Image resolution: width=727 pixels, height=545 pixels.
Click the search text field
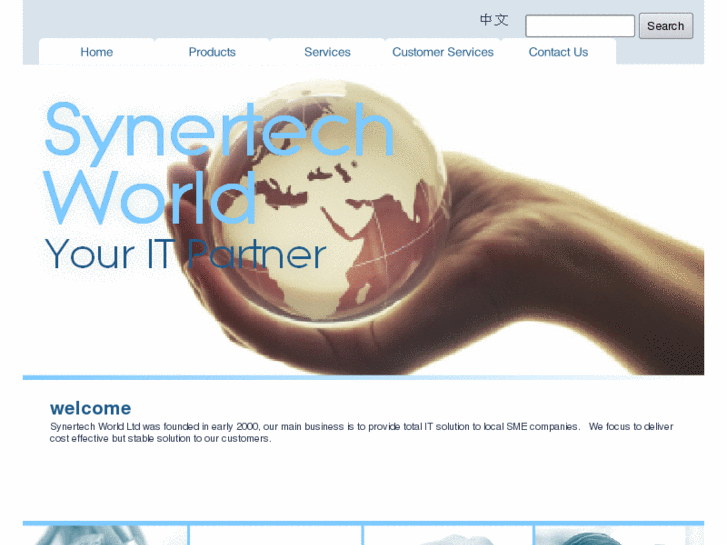(x=580, y=26)
